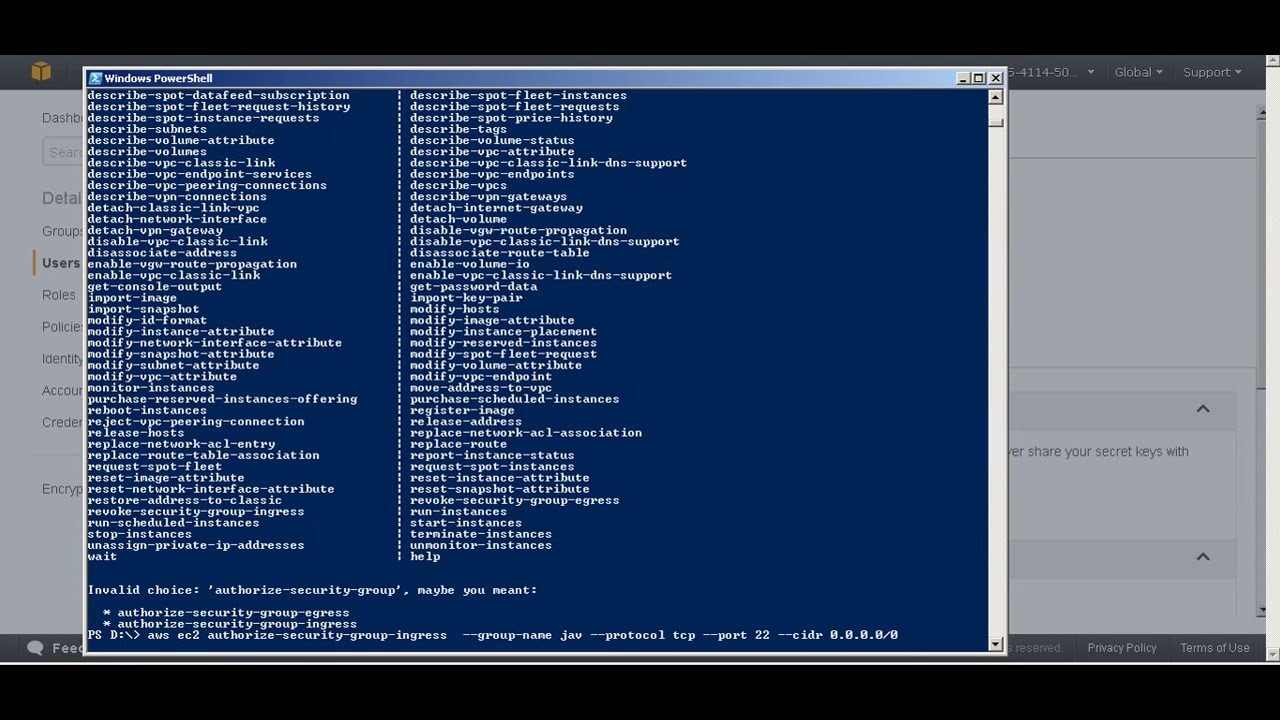Click the 'detach-volume' command text
The image size is (1280, 720).
(x=458, y=219)
